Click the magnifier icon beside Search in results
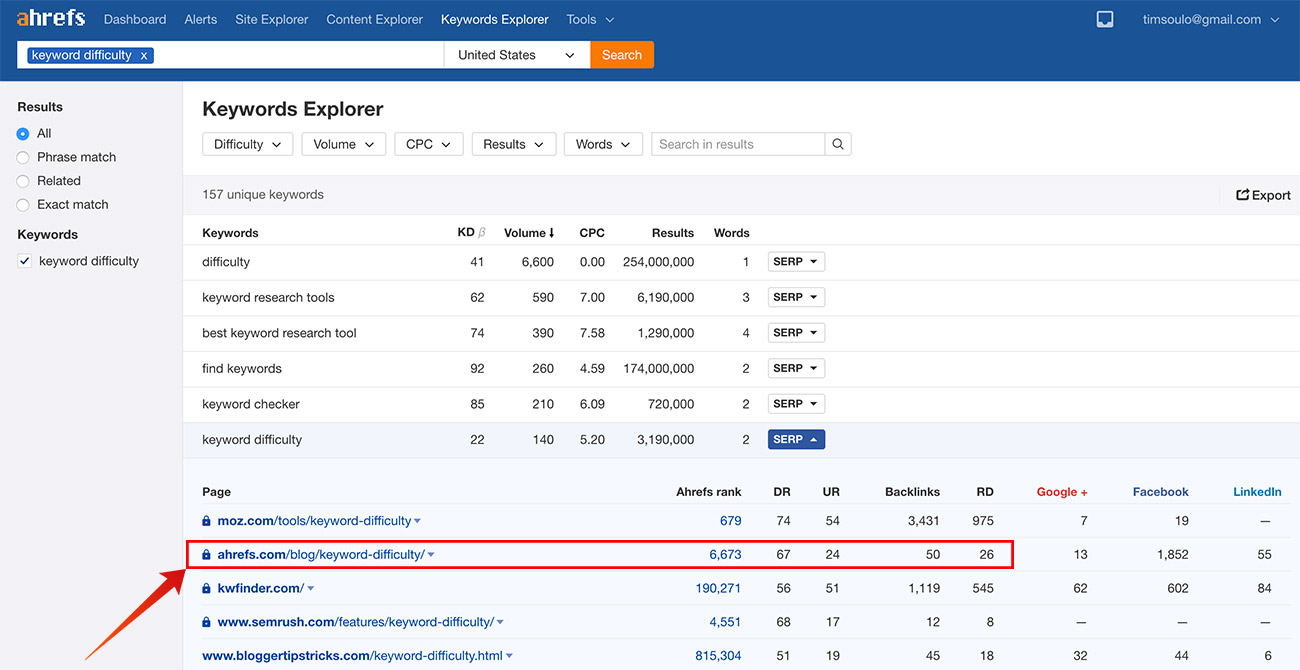The width and height of the screenshot is (1300, 670). [x=838, y=144]
